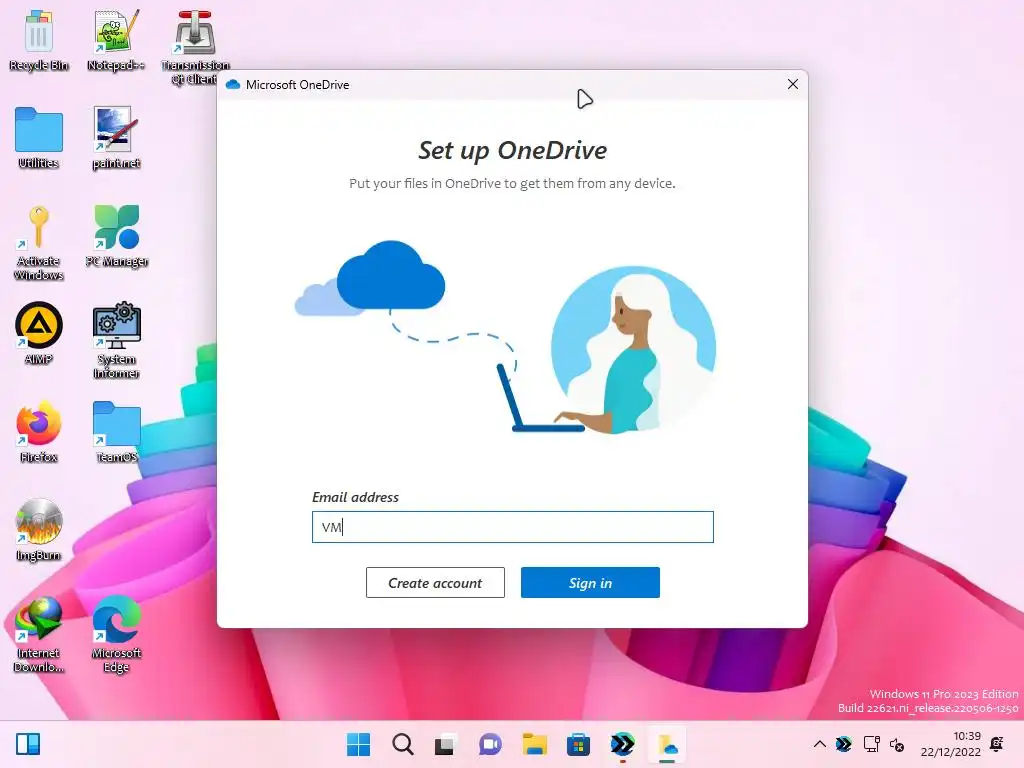Launch ImgBurn from the desktop
The image size is (1024, 768).
point(39,530)
